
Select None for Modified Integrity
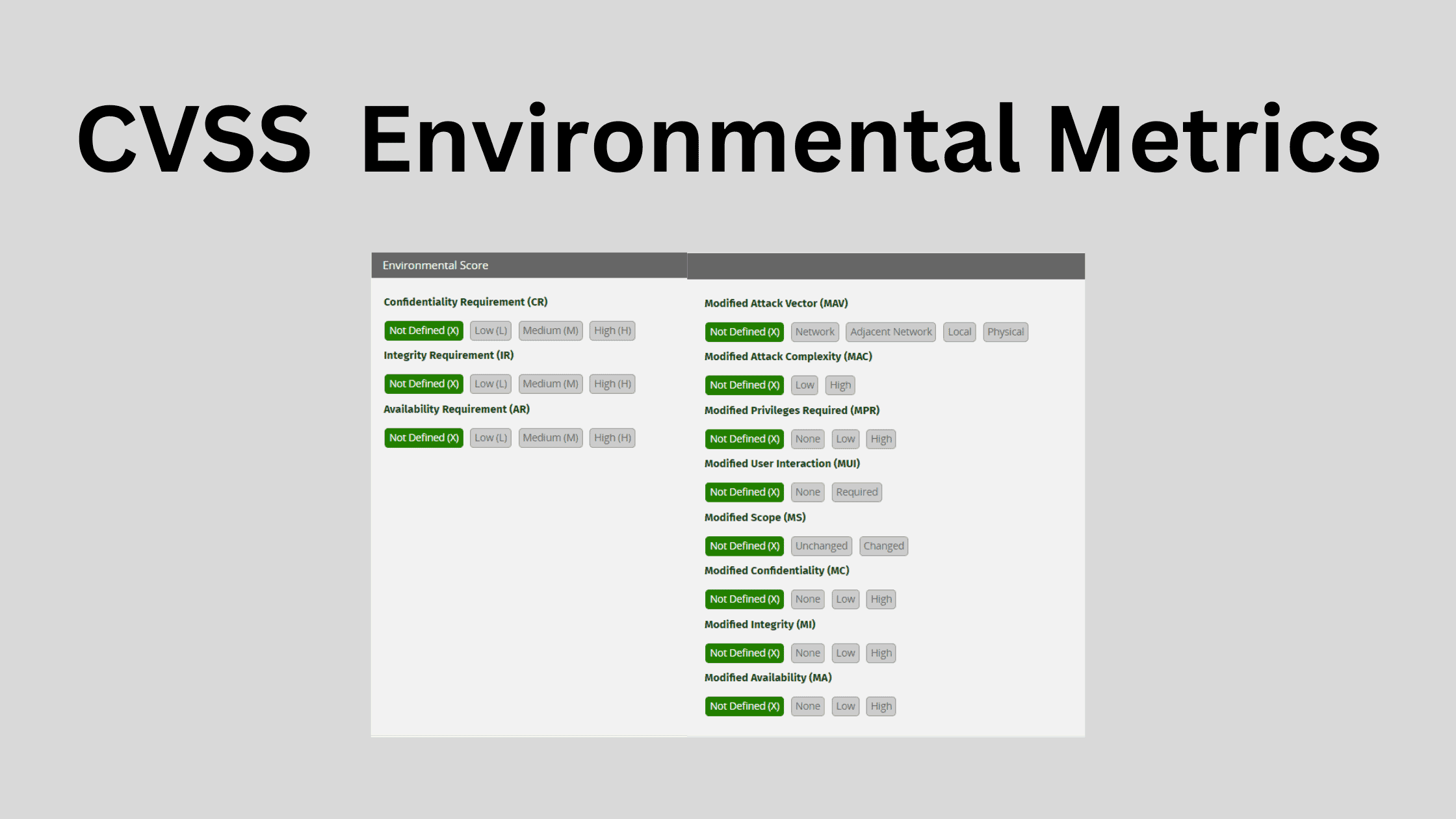click(x=806, y=652)
